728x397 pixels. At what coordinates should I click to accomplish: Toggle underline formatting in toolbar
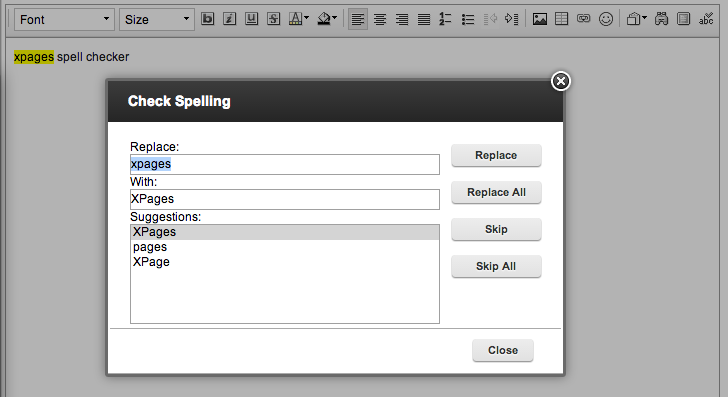click(x=251, y=19)
